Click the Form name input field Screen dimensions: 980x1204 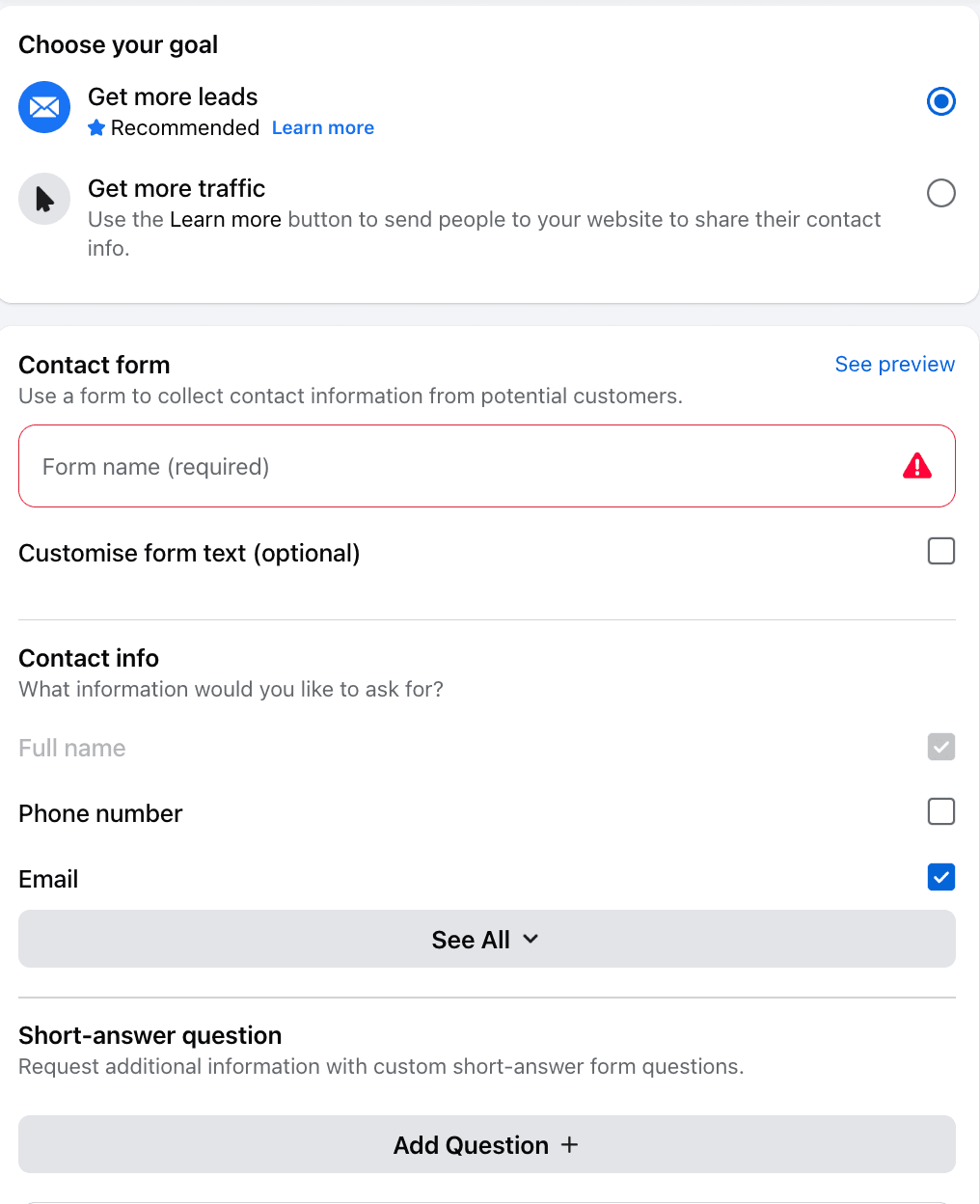click(386, 466)
